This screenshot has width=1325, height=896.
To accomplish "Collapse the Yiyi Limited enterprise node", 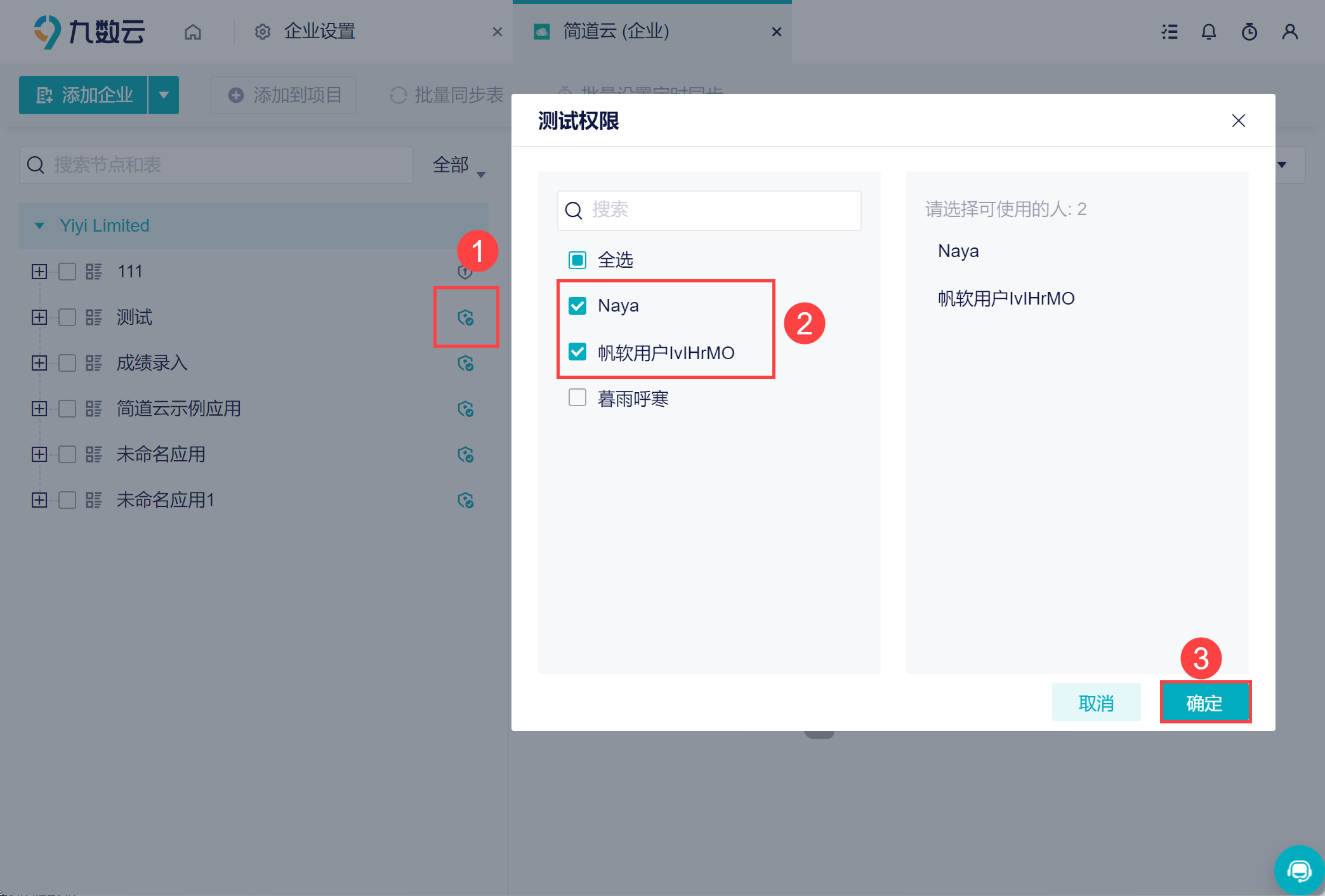I will (x=39, y=226).
